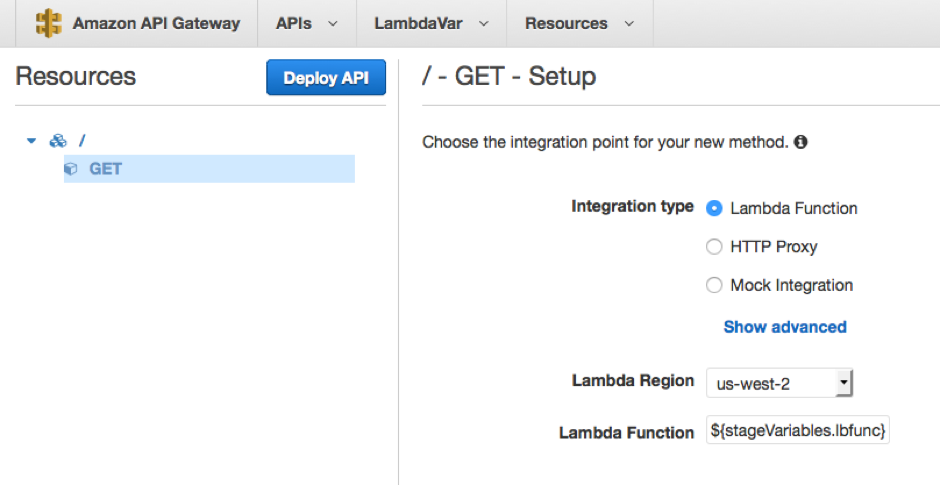
Task: Open the LambdaVar API menu
Action: pyautogui.click(x=431, y=23)
